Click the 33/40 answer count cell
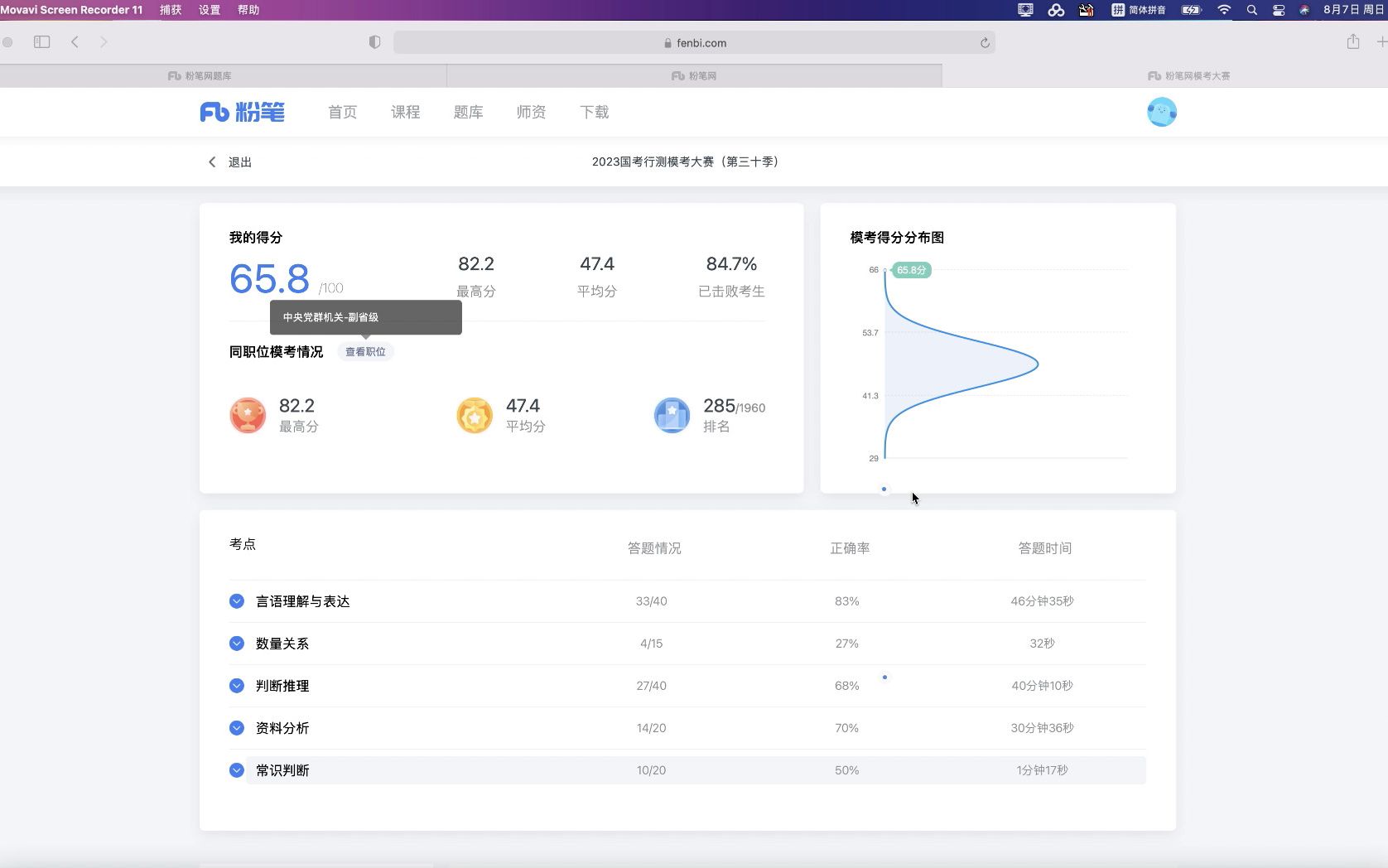Image resolution: width=1388 pixels, height=868 pixels. pos(651,601)
